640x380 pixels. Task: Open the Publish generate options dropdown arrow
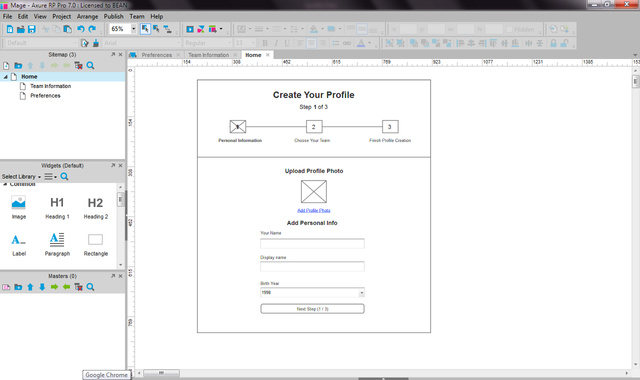point(221,29)
